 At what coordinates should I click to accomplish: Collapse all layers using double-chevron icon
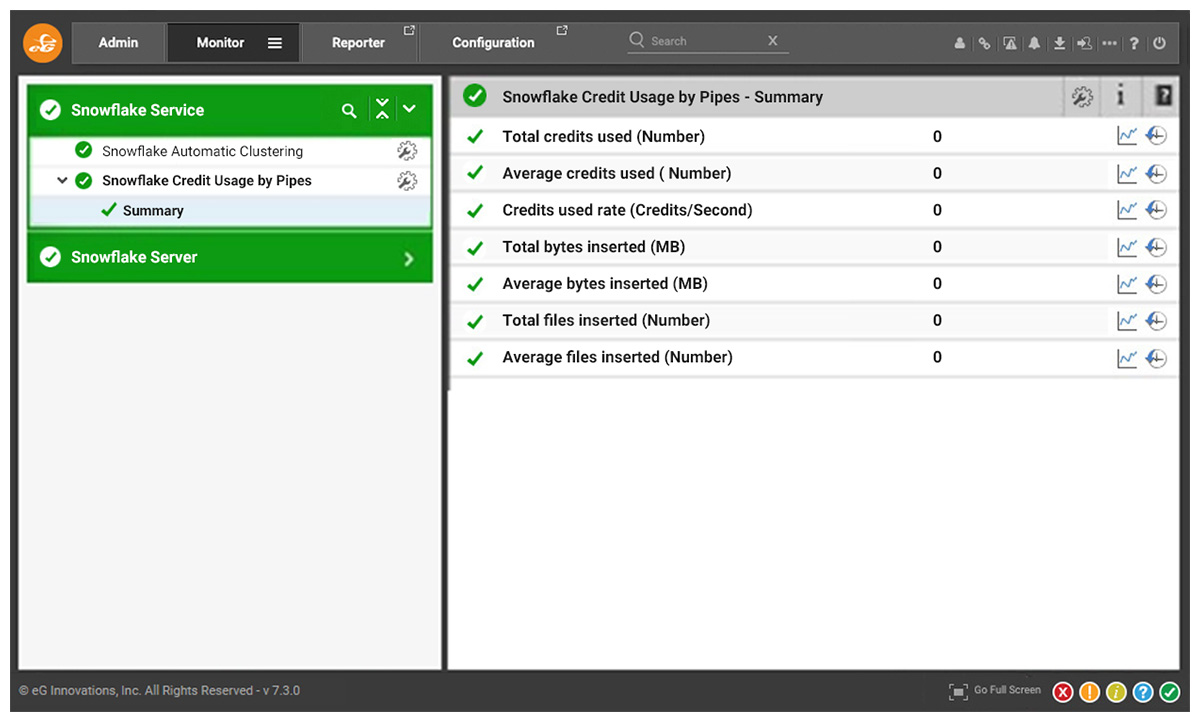coord(382,110)
